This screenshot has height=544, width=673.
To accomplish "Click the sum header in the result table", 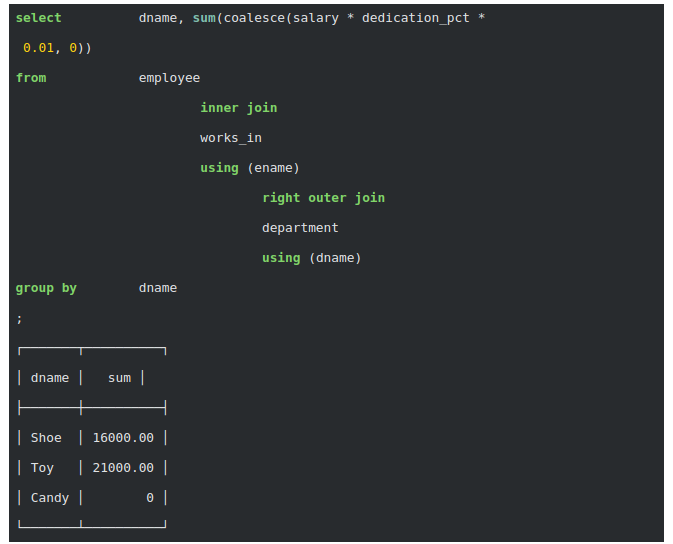I will (119, 378).
